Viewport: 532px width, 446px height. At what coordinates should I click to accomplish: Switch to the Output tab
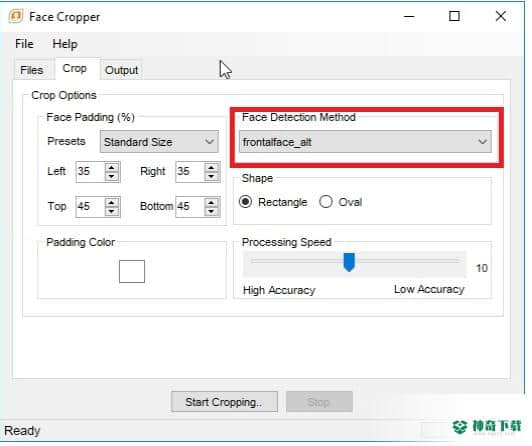click(121, 70)
